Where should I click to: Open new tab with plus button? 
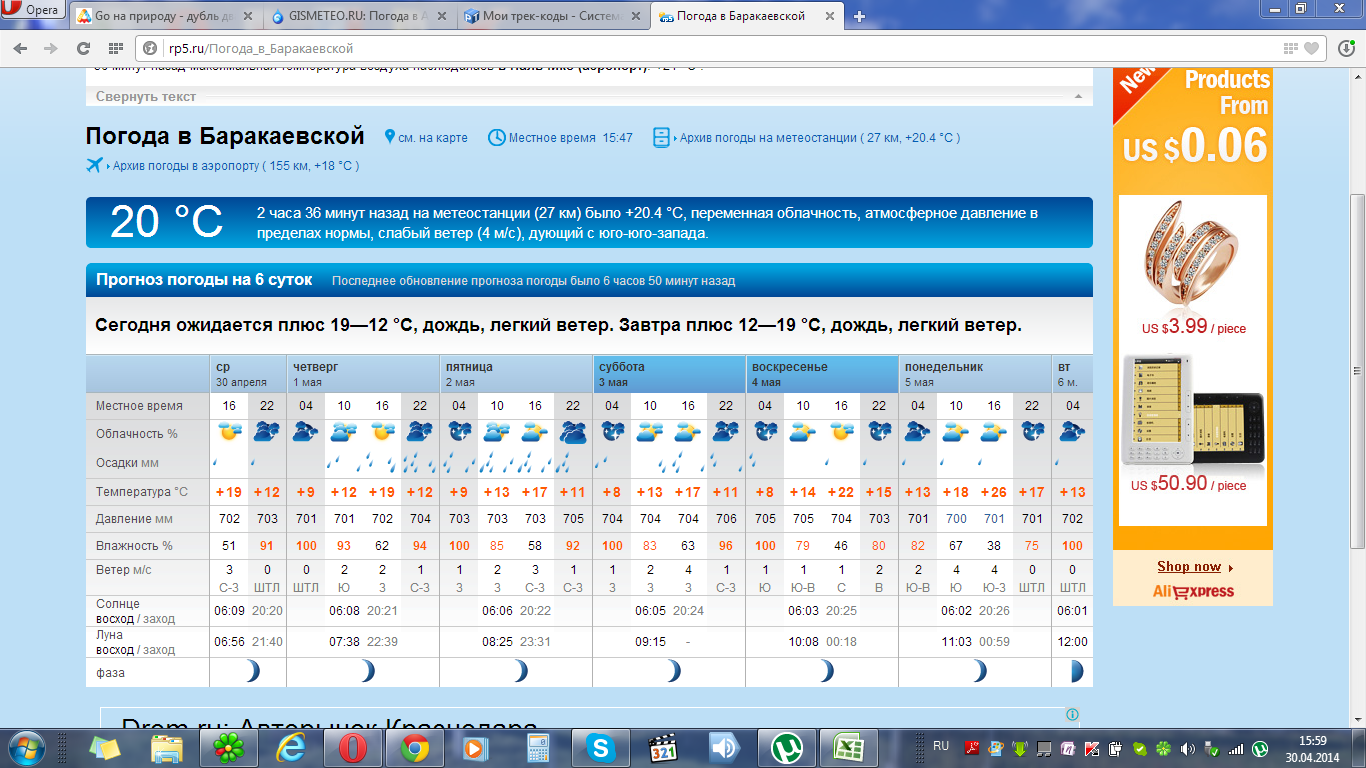click(x=859, y=16)
